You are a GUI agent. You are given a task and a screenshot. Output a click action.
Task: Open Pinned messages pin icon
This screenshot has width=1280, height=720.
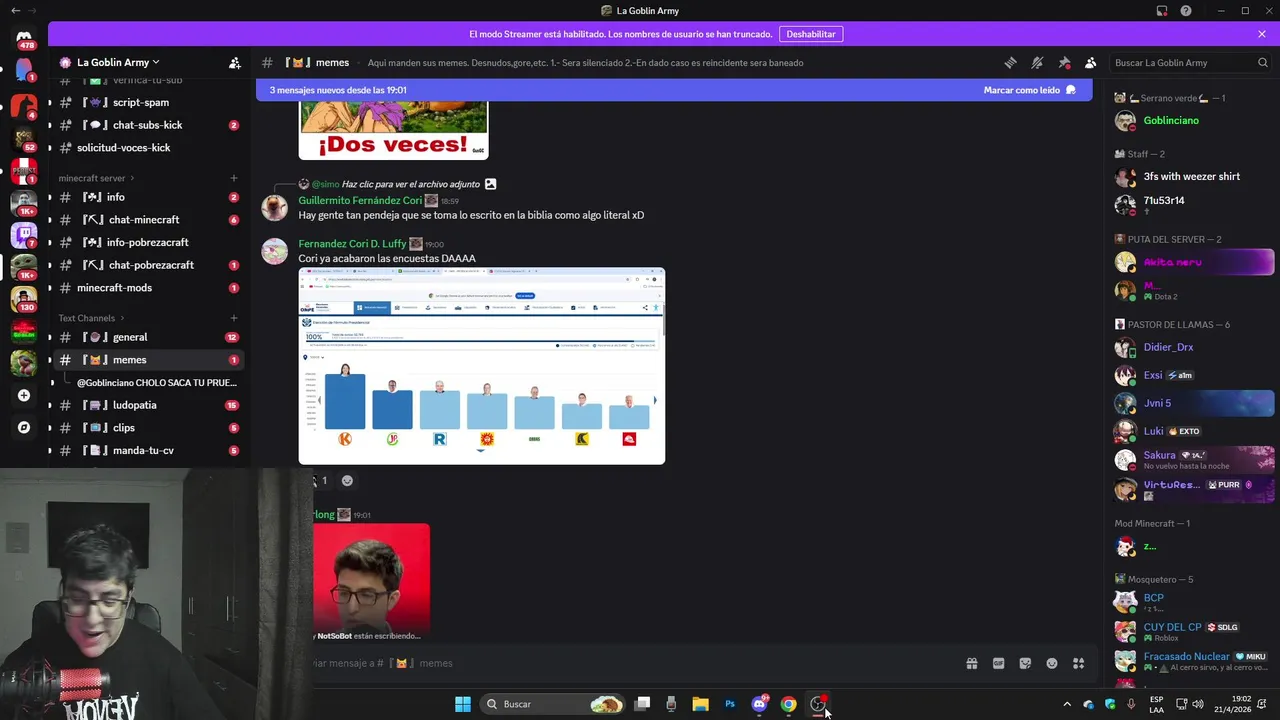[x=1064, y=62]
